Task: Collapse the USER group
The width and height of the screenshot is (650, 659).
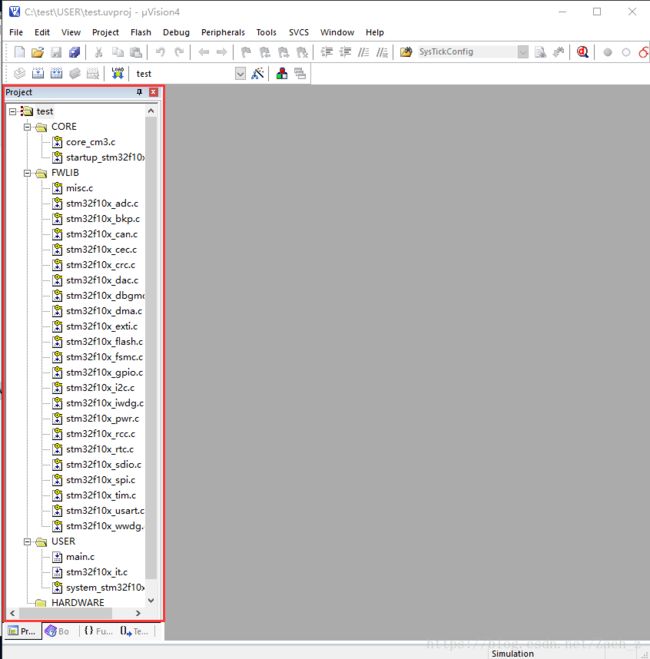Action: pos(27,542)
